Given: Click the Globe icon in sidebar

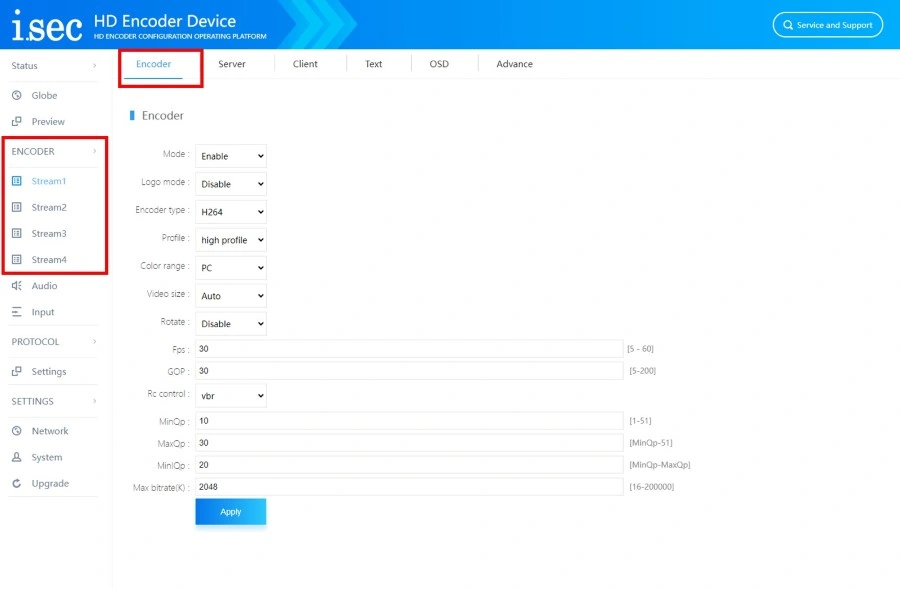Looking at the screenshot, I should coord(17,95).
